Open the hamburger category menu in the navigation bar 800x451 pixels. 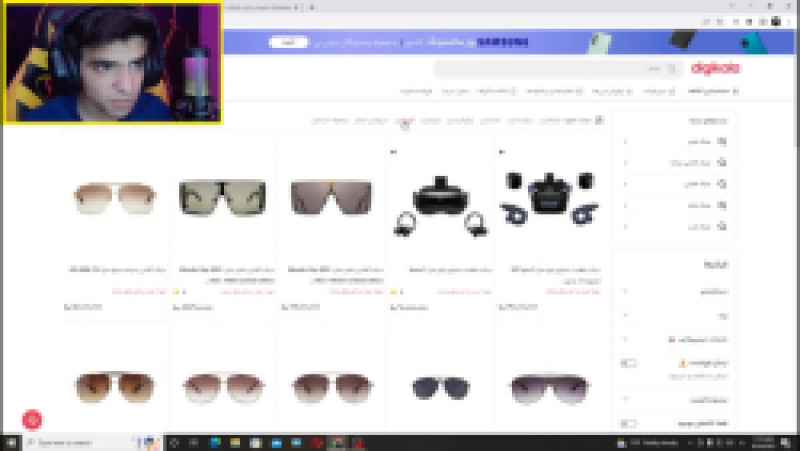tap(713, 91)
